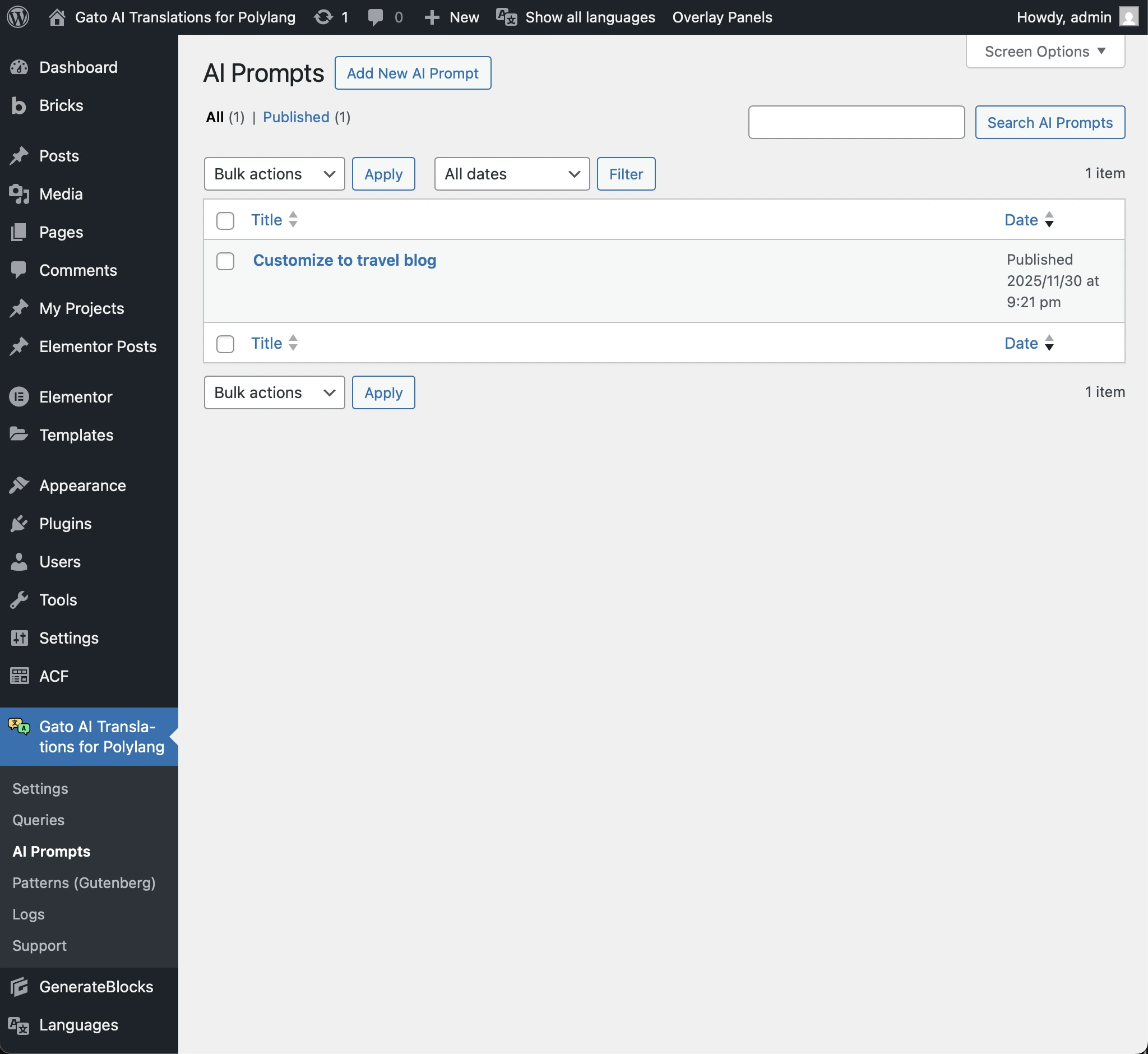The width and height of the screenshot is (1148, 1054).
Task: Click the Languages translation icon in sidebar
Action: 19,1025
